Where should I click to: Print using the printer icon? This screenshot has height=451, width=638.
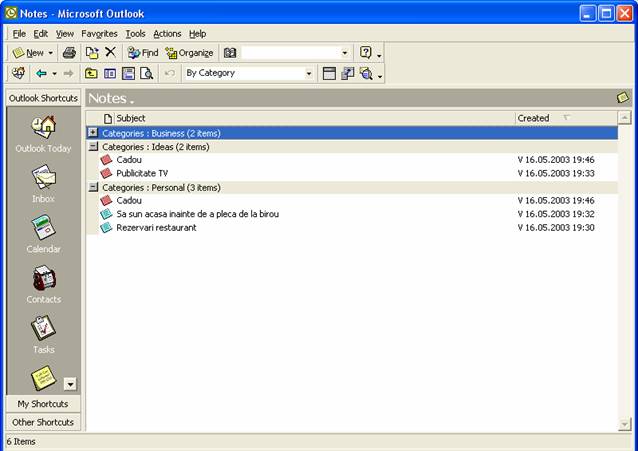pos(69,53)
